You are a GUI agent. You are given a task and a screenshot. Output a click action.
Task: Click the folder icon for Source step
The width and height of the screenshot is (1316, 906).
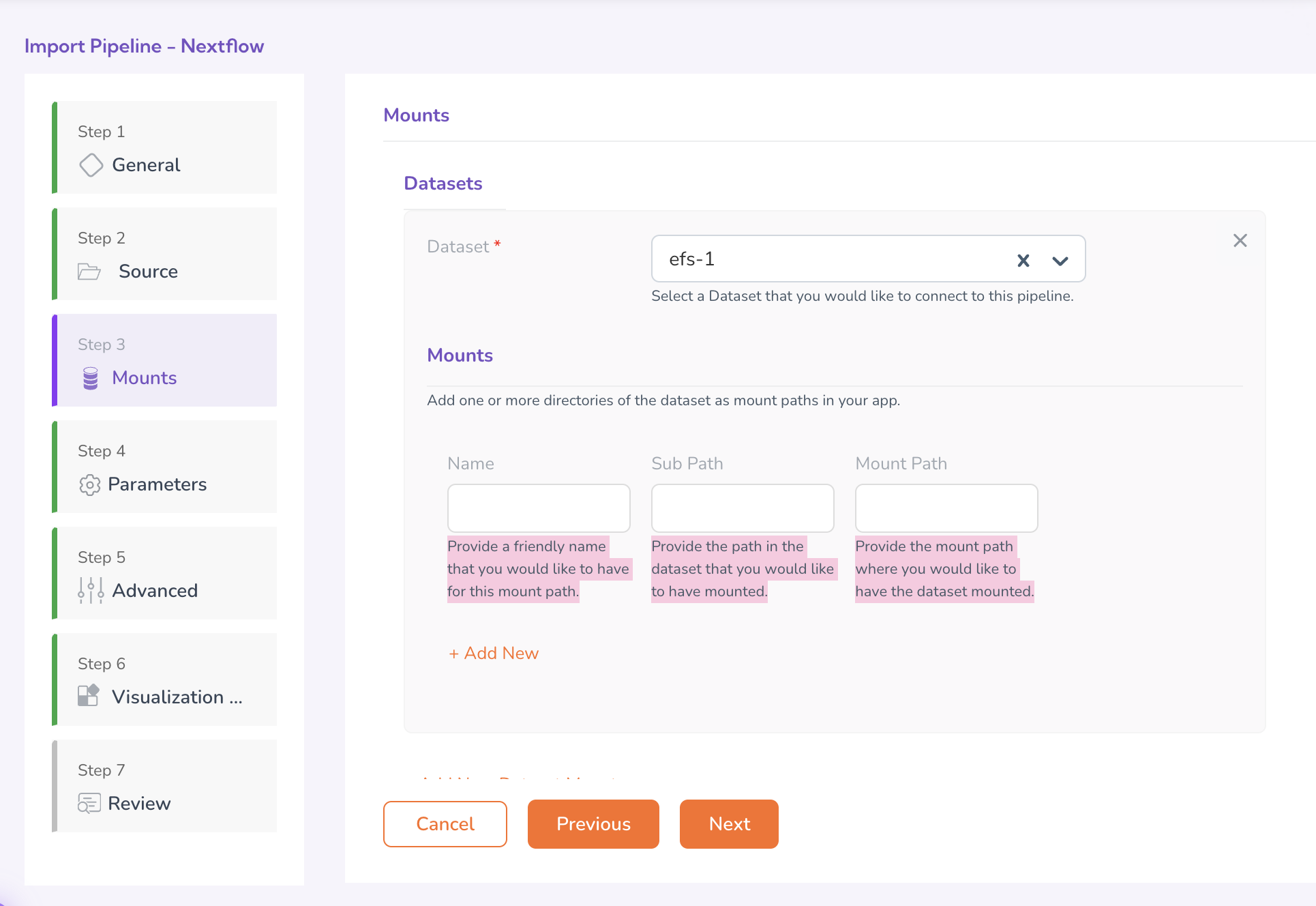pos(89,272)
